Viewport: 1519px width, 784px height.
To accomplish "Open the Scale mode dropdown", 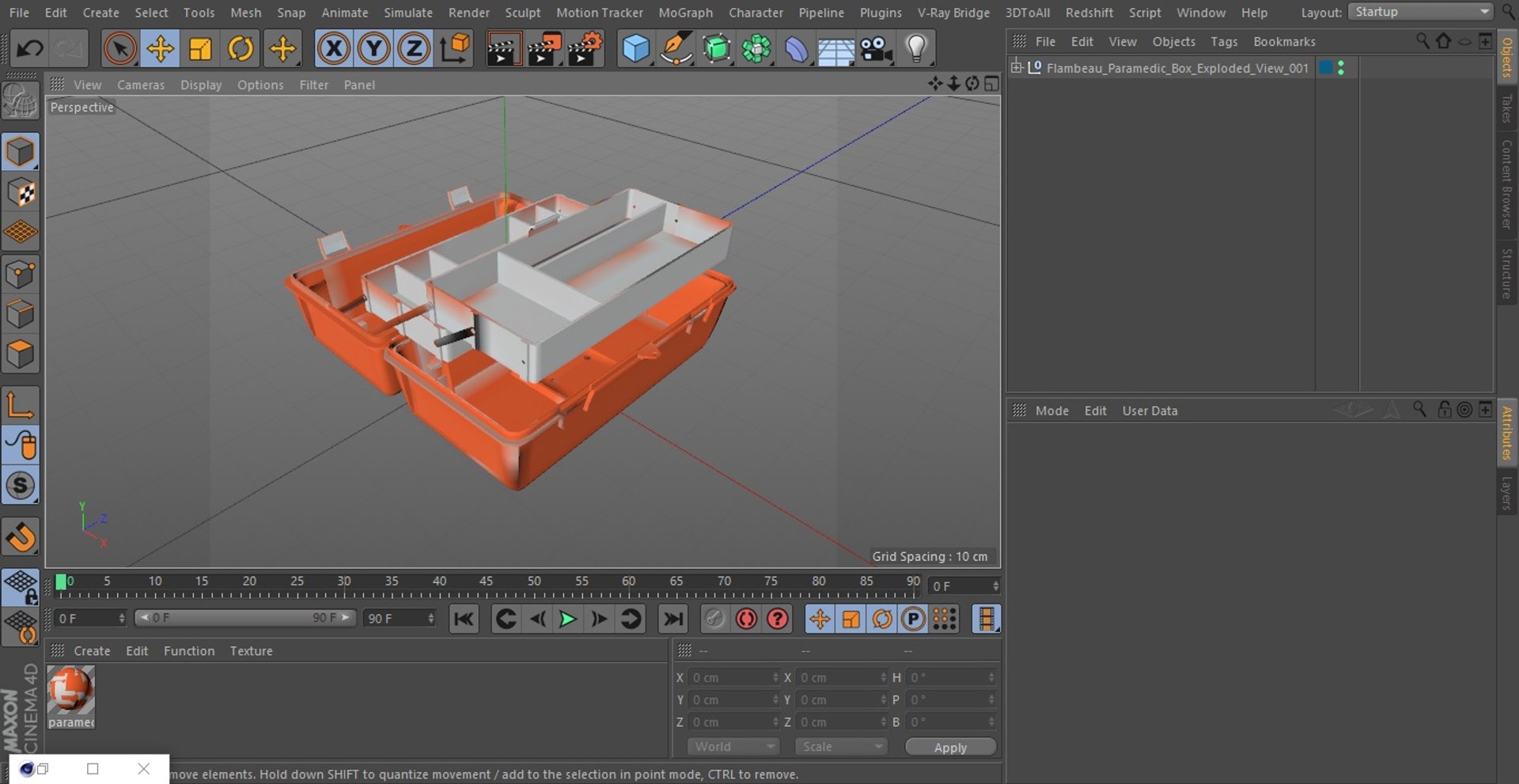I will pos(841,747).
